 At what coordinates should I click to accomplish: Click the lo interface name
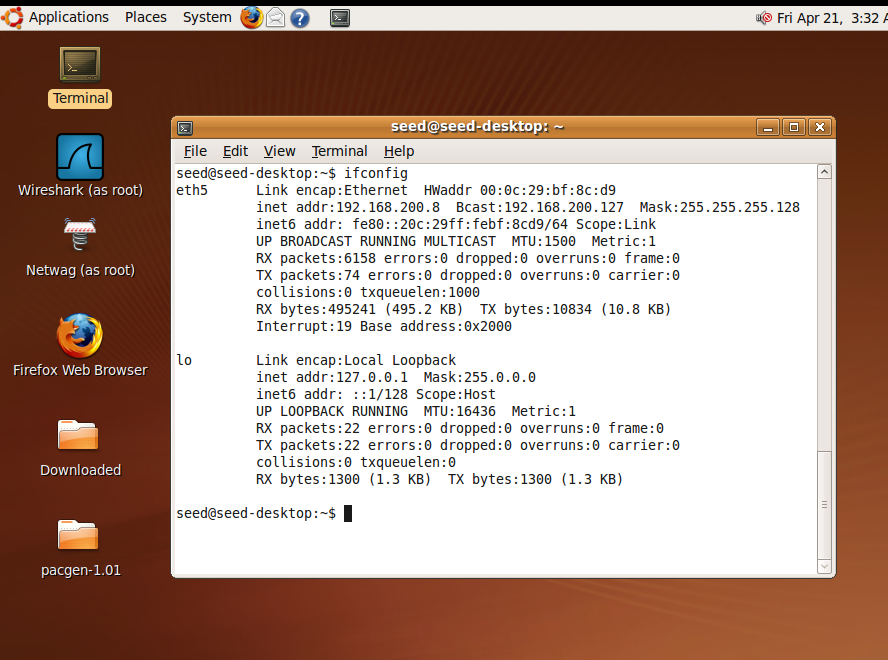tap(184, 360)
